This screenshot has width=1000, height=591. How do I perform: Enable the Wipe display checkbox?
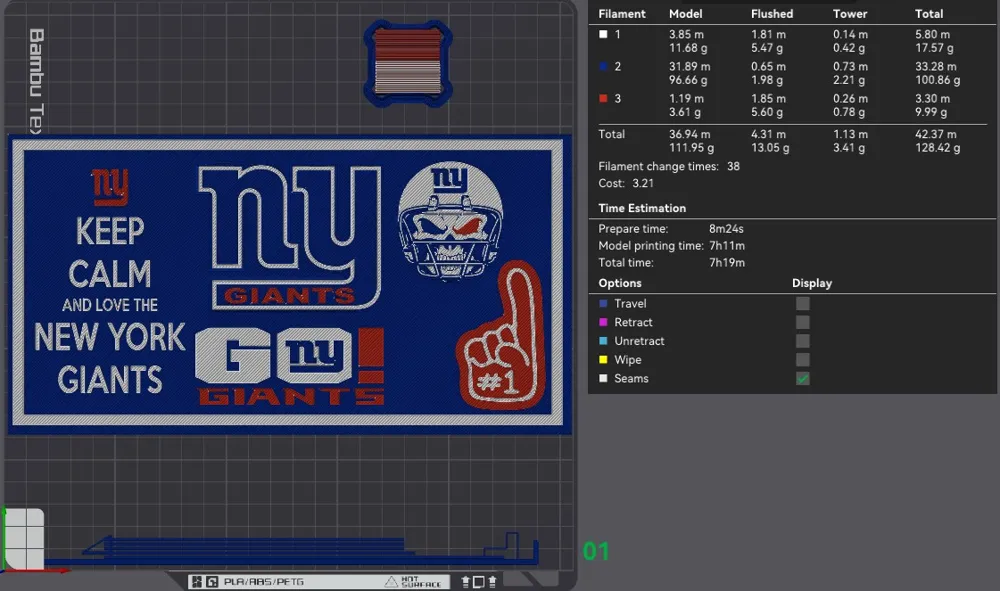(802, 360)
